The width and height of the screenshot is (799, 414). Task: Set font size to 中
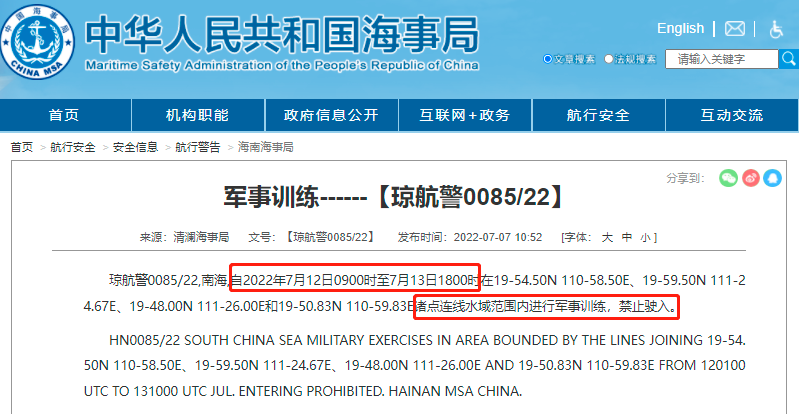[x=627, y=238]
